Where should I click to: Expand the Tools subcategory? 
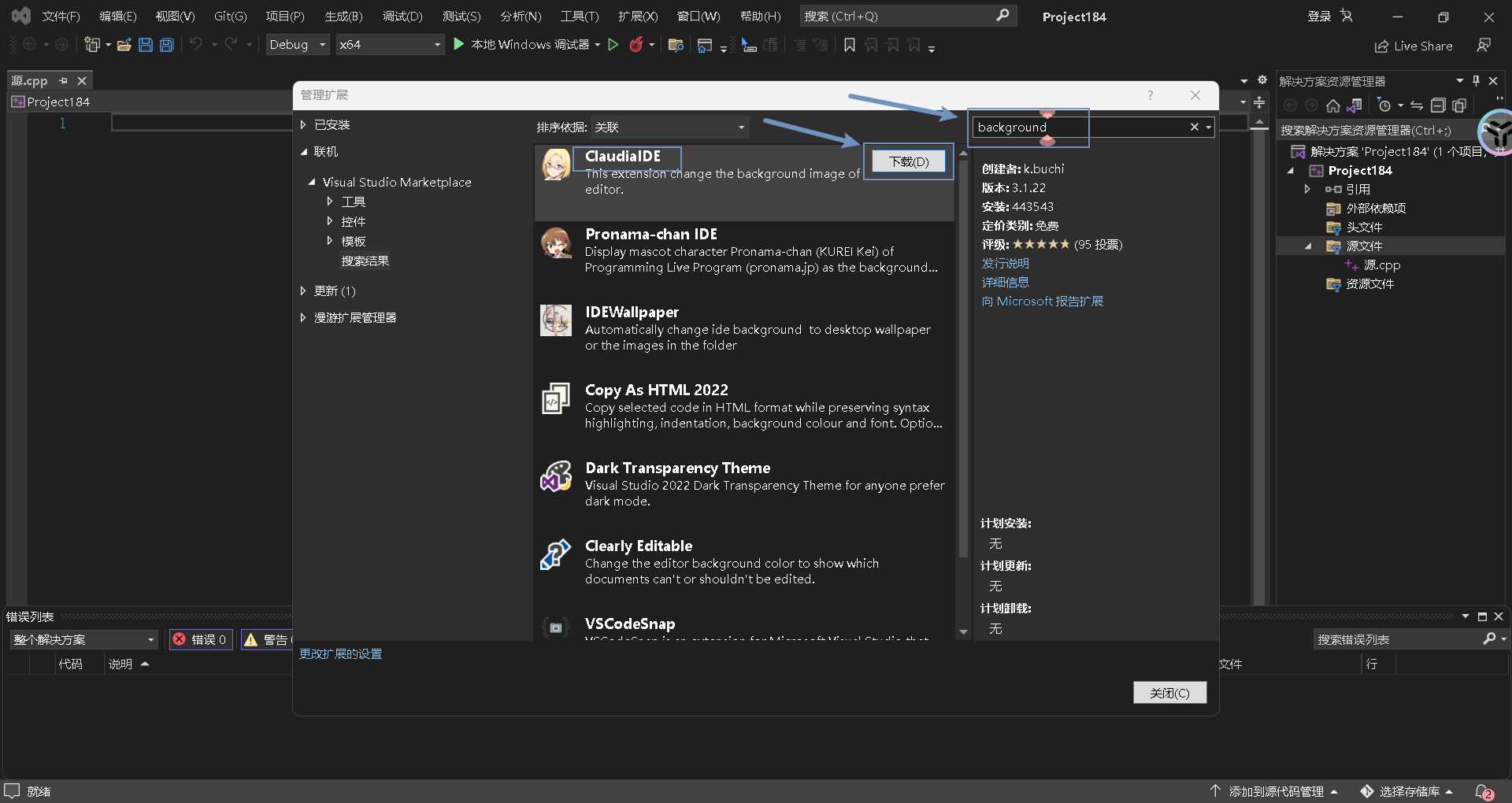(x=330, y=202)
